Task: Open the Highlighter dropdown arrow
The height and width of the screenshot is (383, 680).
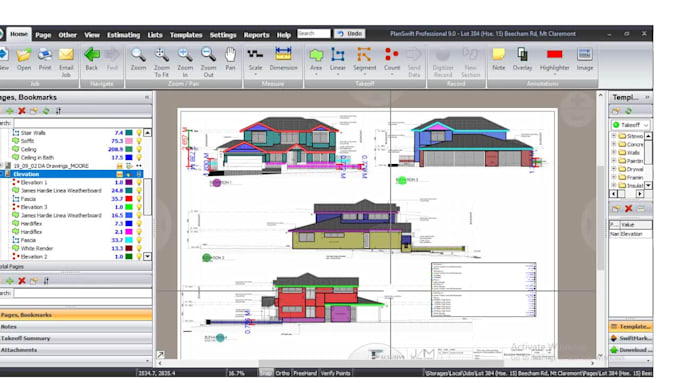Action: click(555, 75)
